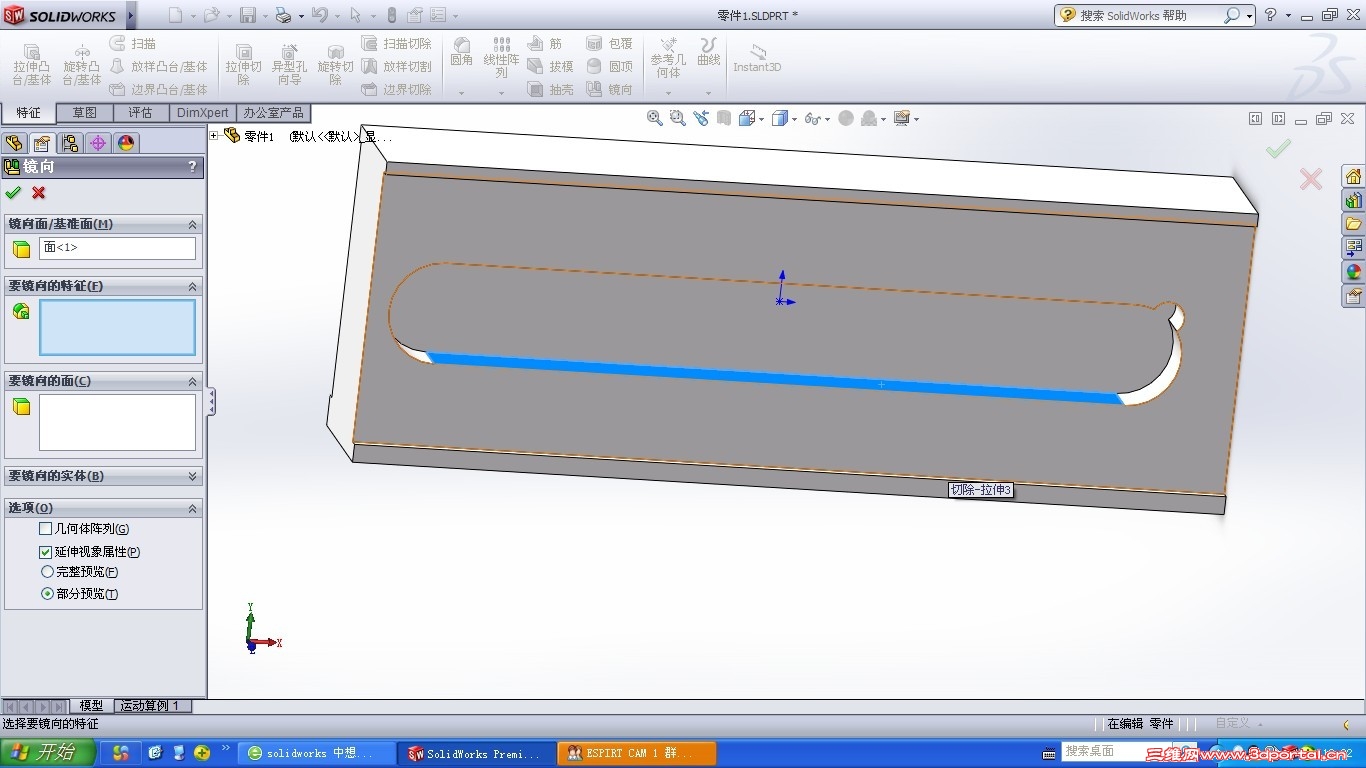
Task: Click the 曲线 curves tool
Action: (x=708, y=52)
